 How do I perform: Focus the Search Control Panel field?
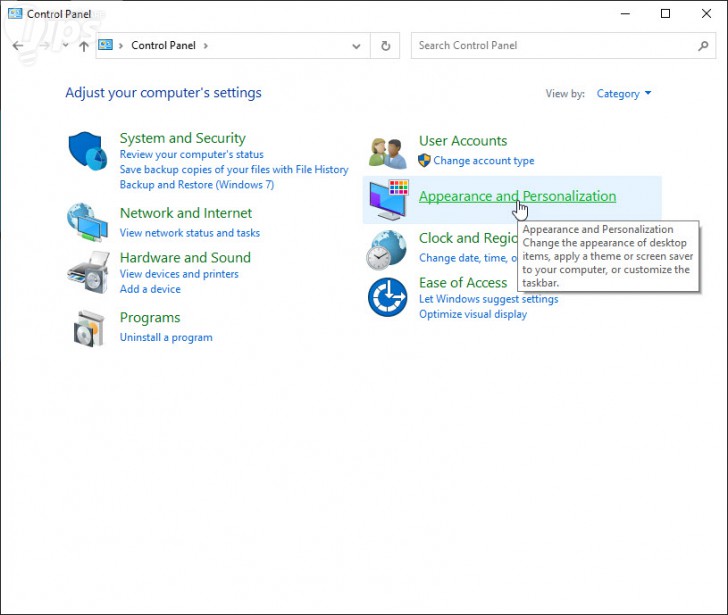pos(563,45)
